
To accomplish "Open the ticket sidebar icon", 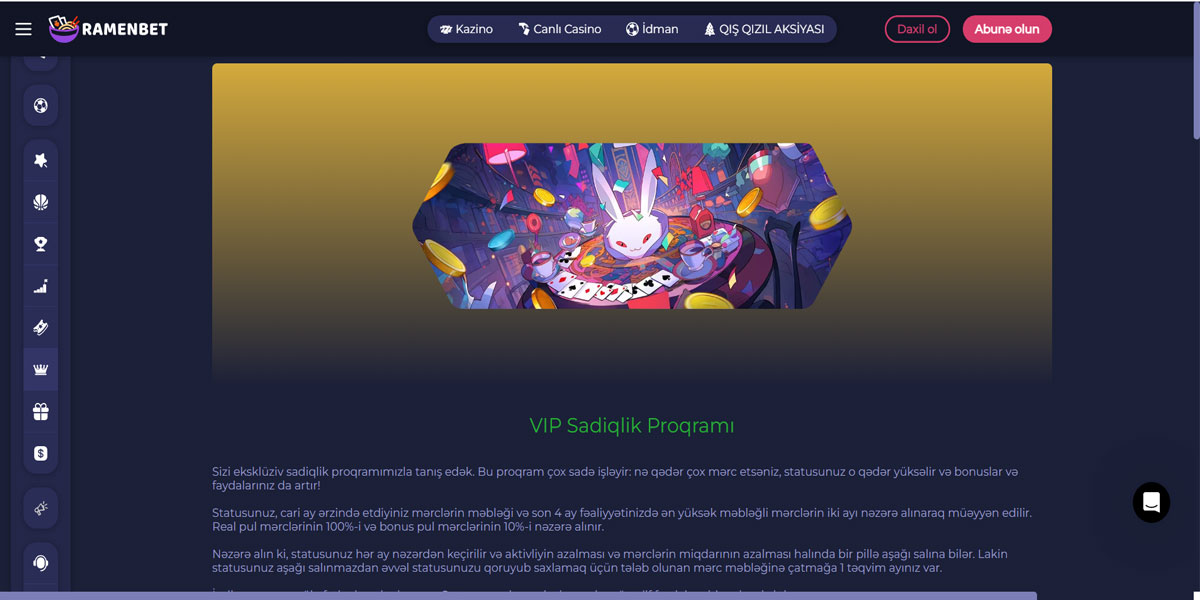I will (40, 328).
